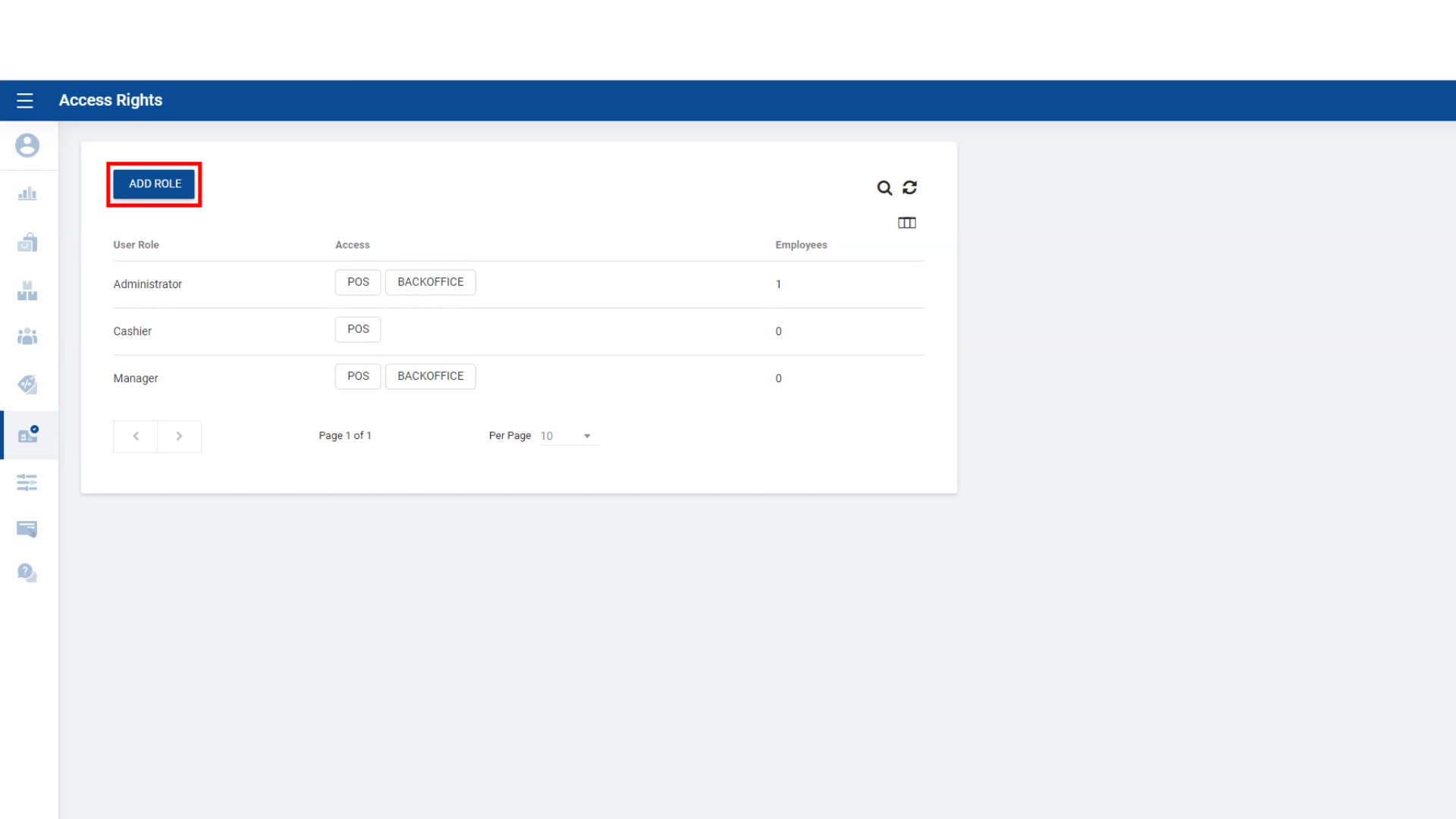Screen dimensions: 1456x819
Task: Click the ADD ROLE button
Action: [155, 184]
